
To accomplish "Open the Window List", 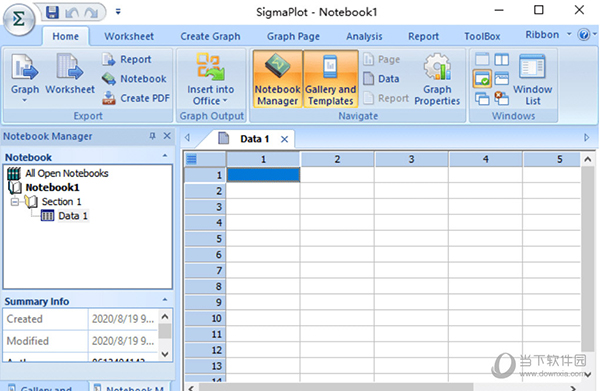I will 532,80.
